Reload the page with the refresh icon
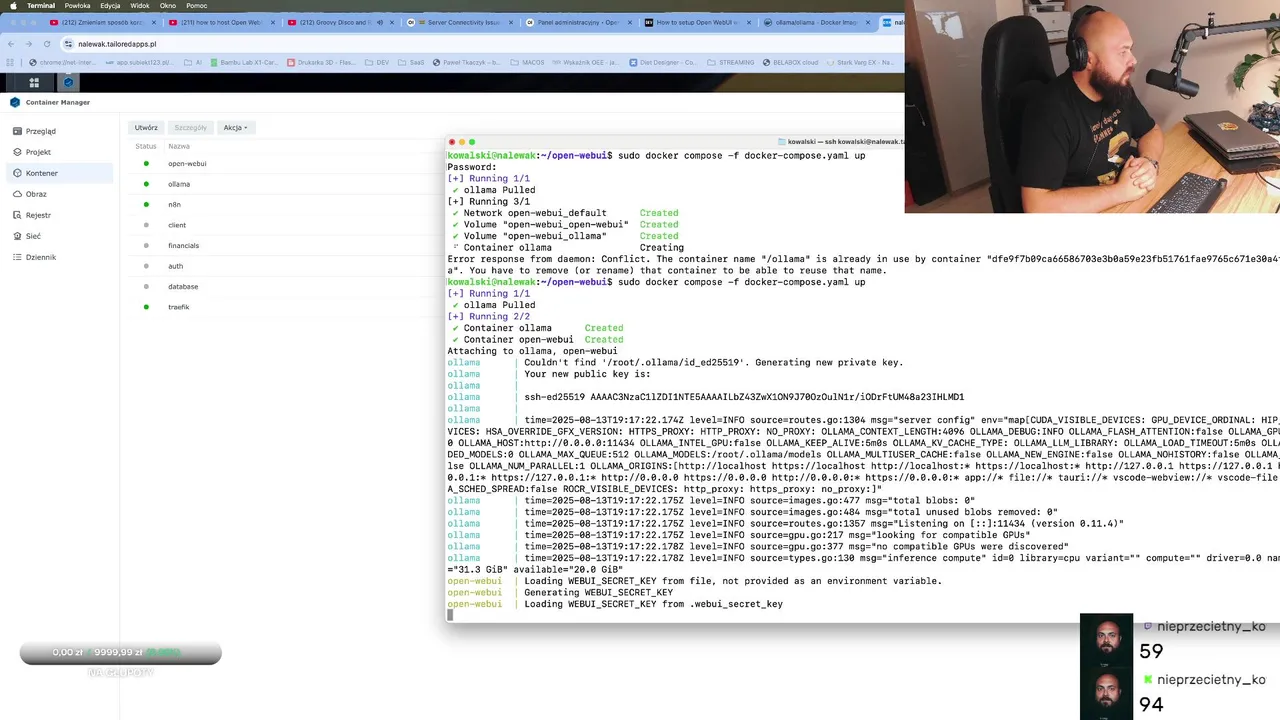Screen dimensions: 1280x720 click(49, 44)
